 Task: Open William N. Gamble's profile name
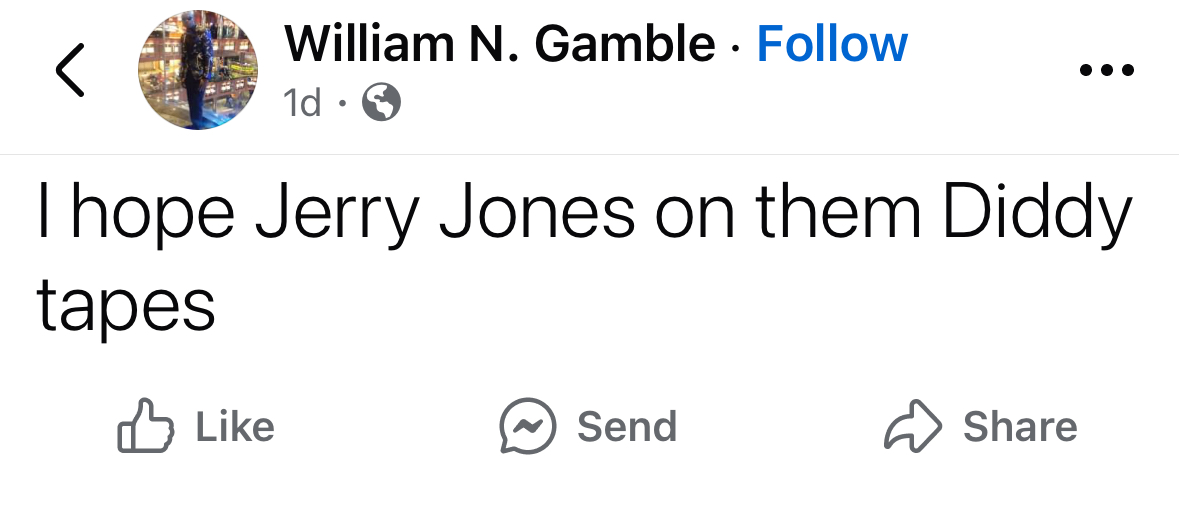[500, 44]
